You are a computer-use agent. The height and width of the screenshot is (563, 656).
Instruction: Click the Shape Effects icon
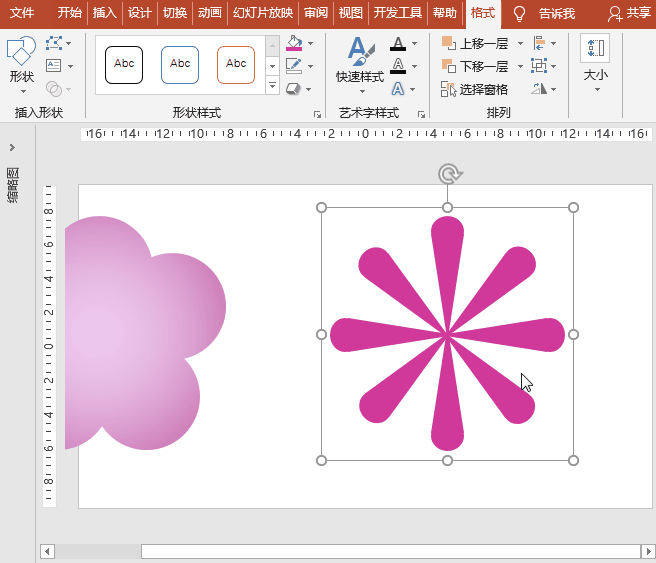point(294,88)
